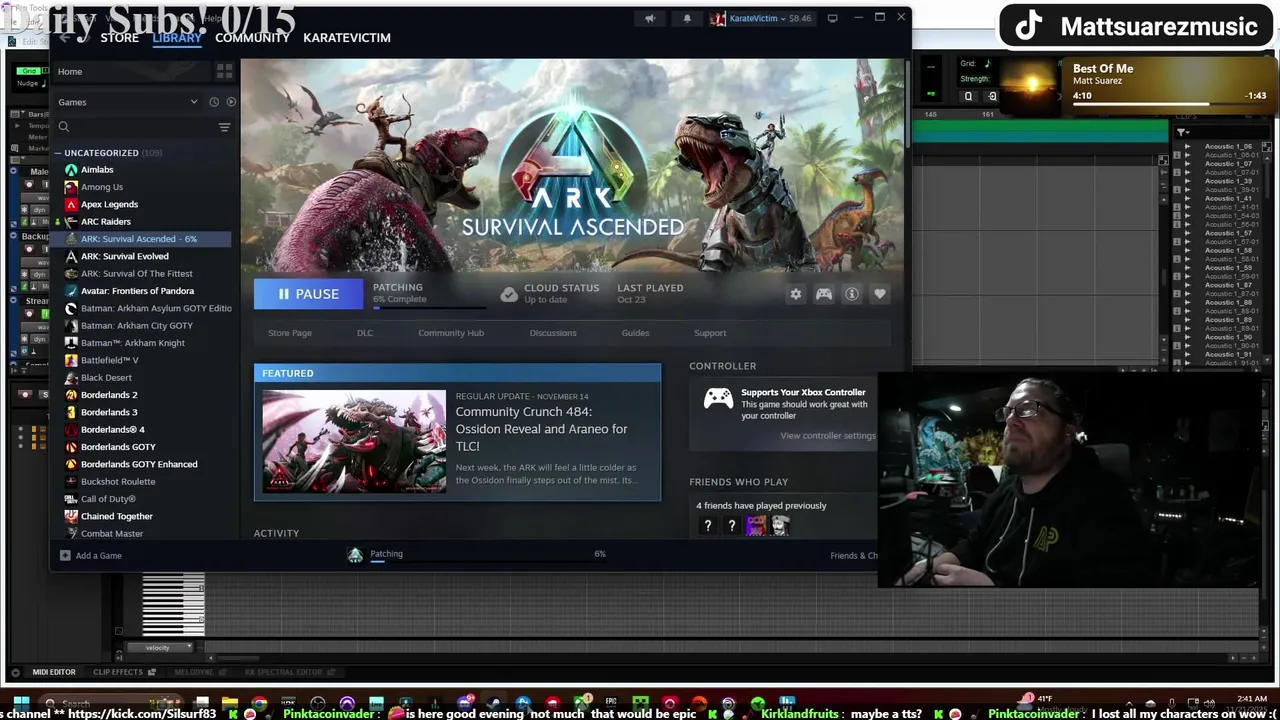Select Chained Together in game list
Screen dimensions: 1280x720
coord(117,516)
